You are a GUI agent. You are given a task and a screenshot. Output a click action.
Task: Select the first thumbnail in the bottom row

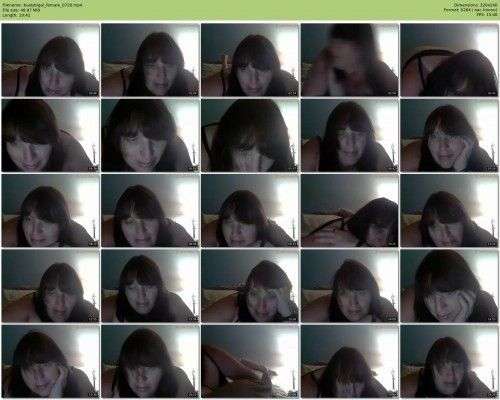pos(50,362)
